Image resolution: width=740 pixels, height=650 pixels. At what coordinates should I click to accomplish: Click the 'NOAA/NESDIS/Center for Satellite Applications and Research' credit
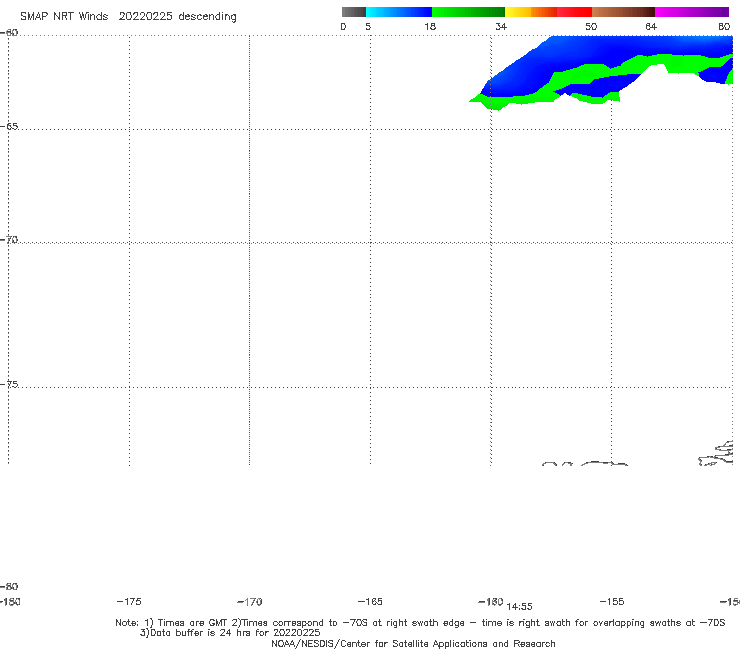[413, 644]
